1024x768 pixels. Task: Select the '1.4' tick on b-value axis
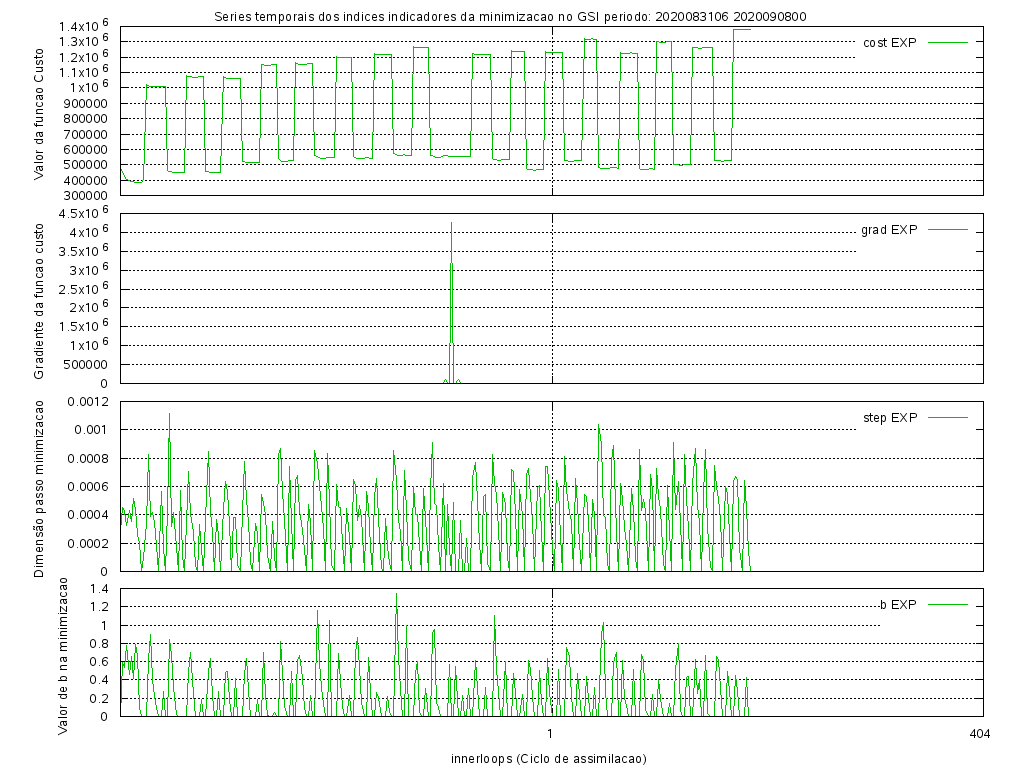(98, 589)
